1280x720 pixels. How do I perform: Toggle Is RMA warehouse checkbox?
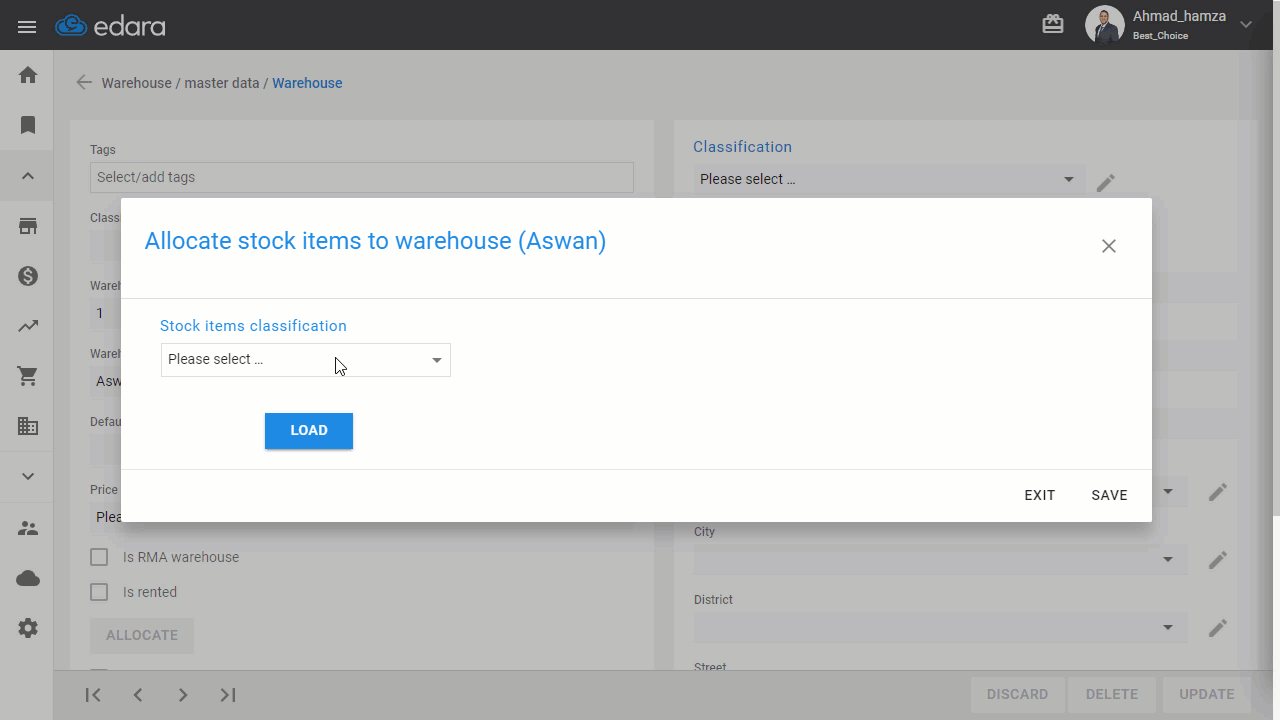[x=99, y=557]
